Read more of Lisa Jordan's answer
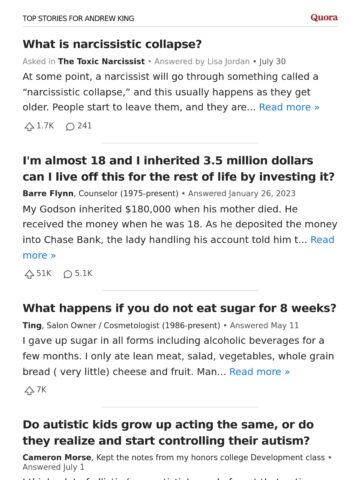Viewport: 360px width, 480px height. (x=289, y=107)
